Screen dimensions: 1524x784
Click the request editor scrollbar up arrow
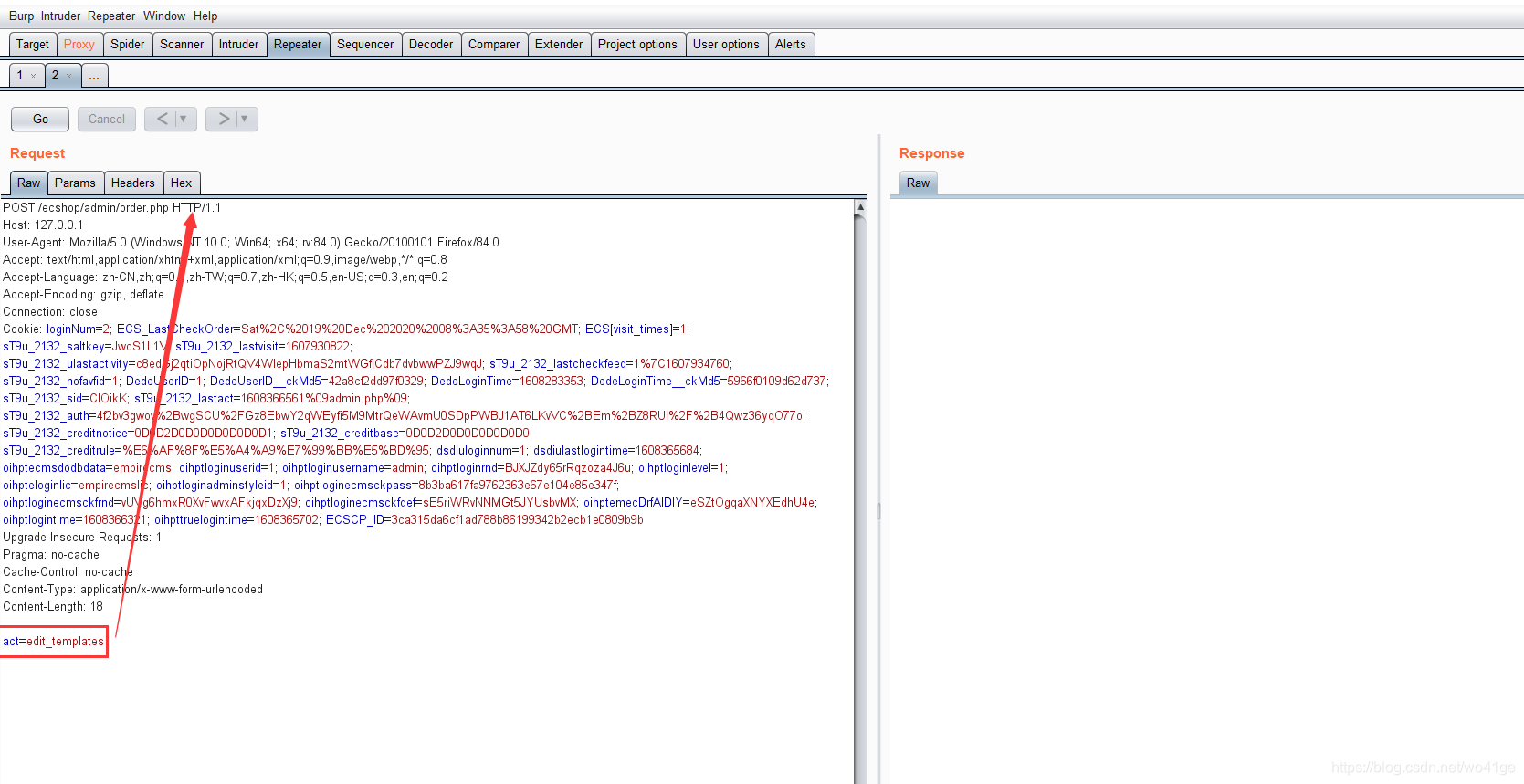point(860,207)
